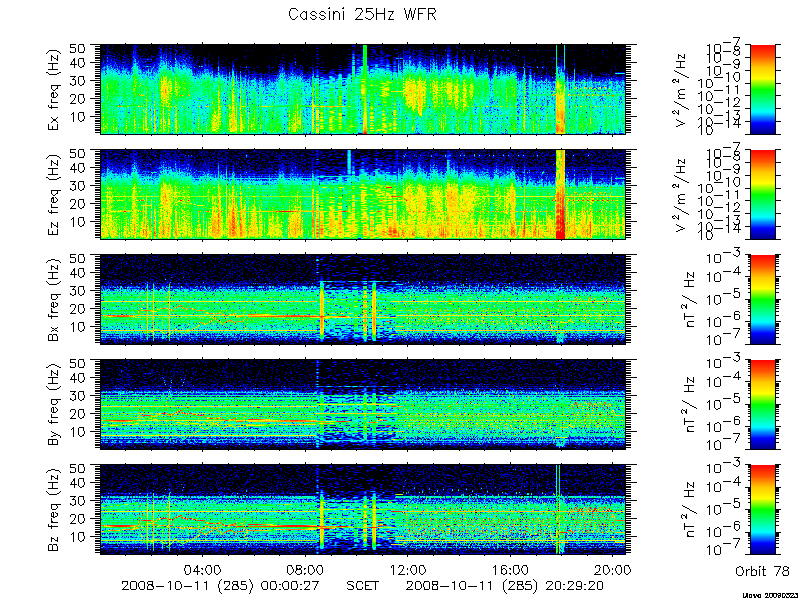Click the 16:00 time axis label
Image resolution: width=800 pixels, height=600 pixels.
(x=511, y=569)
